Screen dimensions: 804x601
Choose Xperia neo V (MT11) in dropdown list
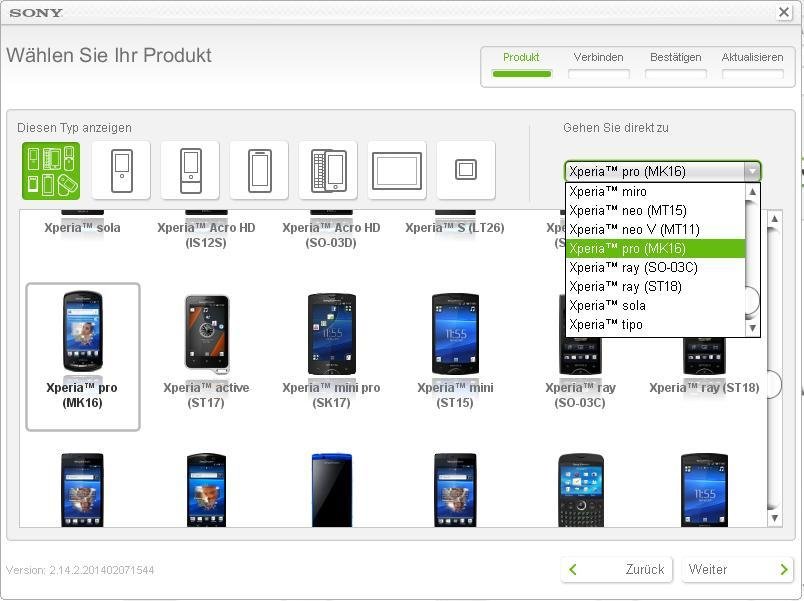pyautogui.click(x=655, y=229)
